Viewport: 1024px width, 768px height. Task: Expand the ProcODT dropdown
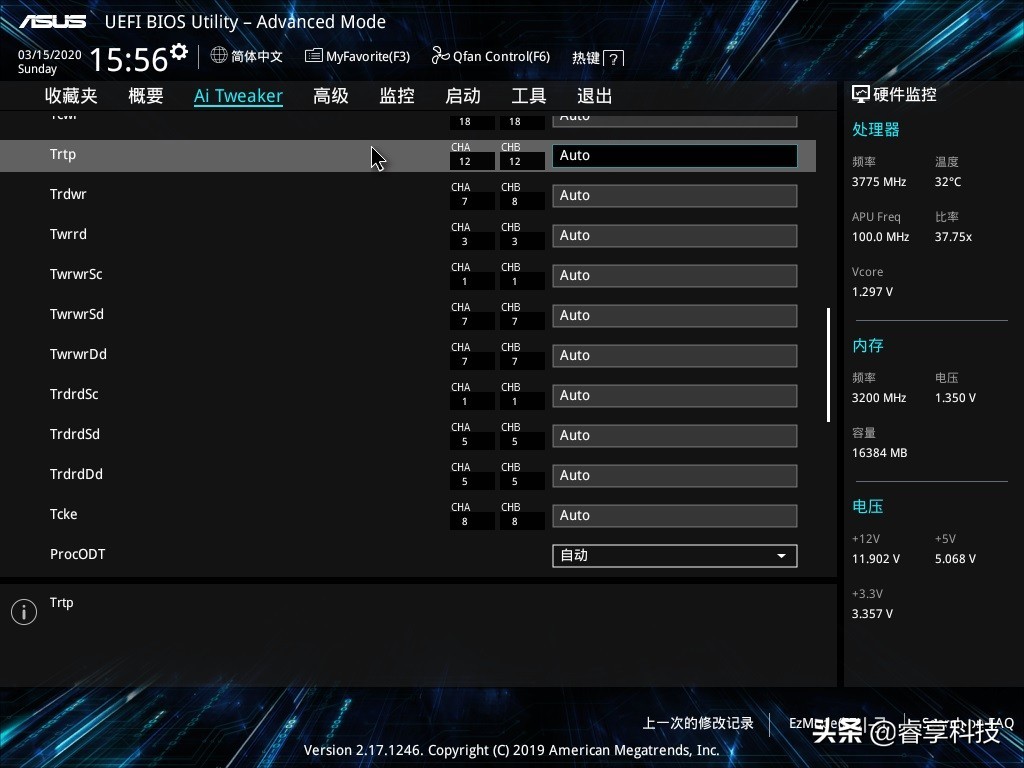coord(674,556)
